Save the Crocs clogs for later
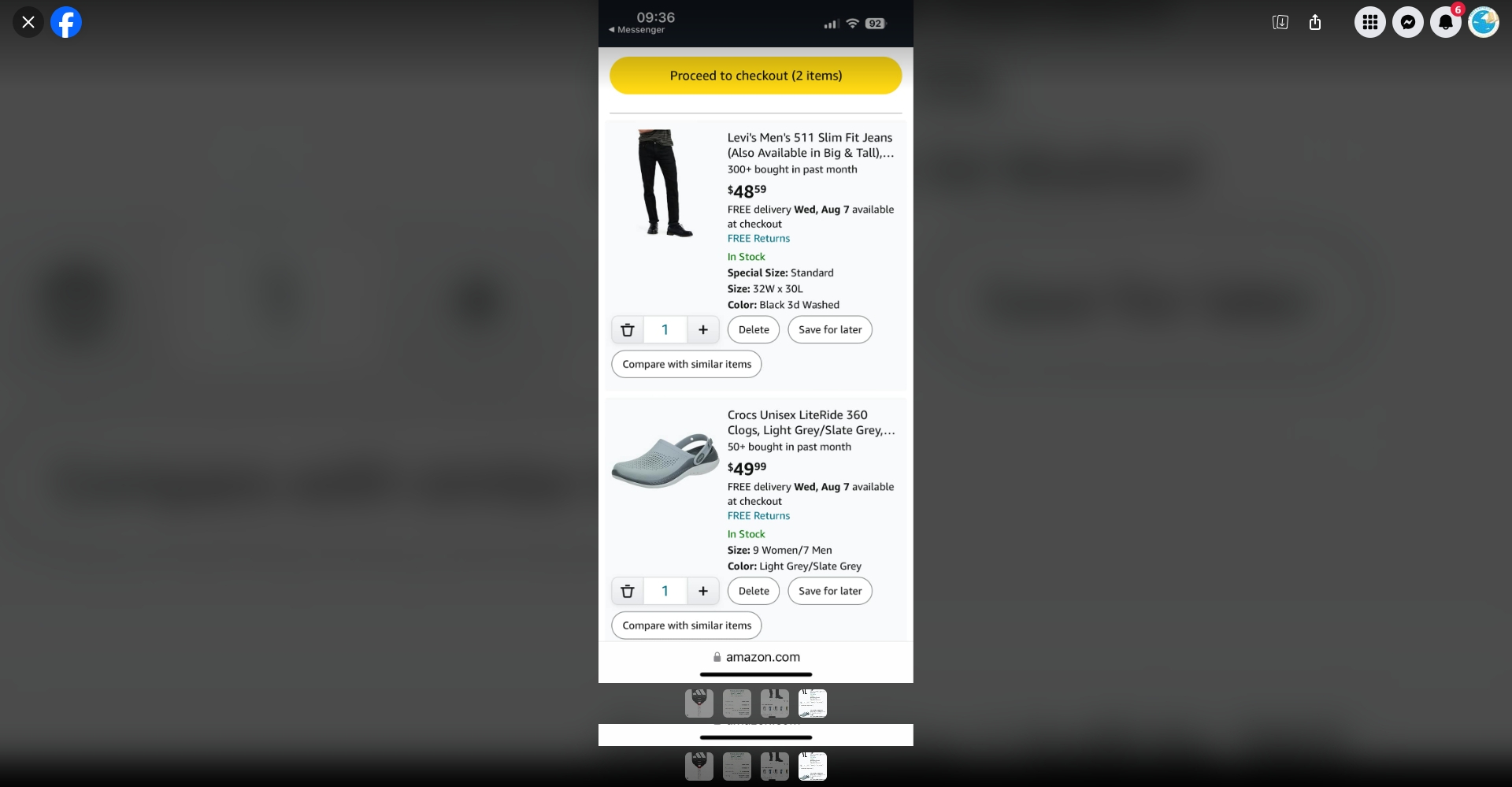The height and width of the screenshot is (787, 1512). click(830, 591)
